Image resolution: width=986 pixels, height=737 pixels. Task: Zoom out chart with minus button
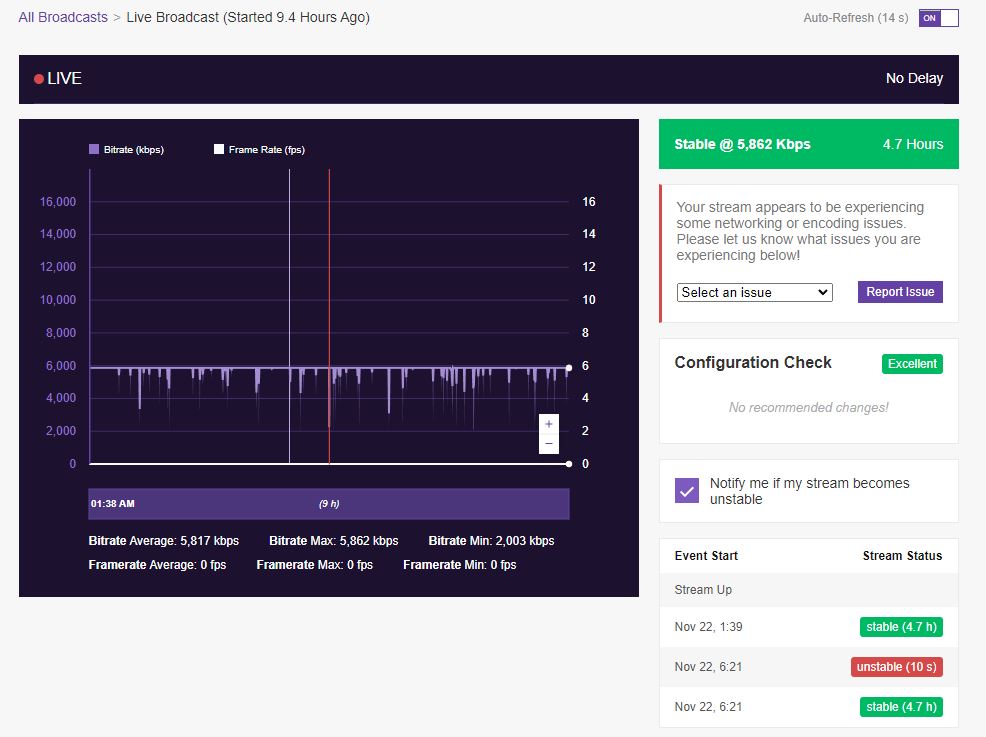549,443
